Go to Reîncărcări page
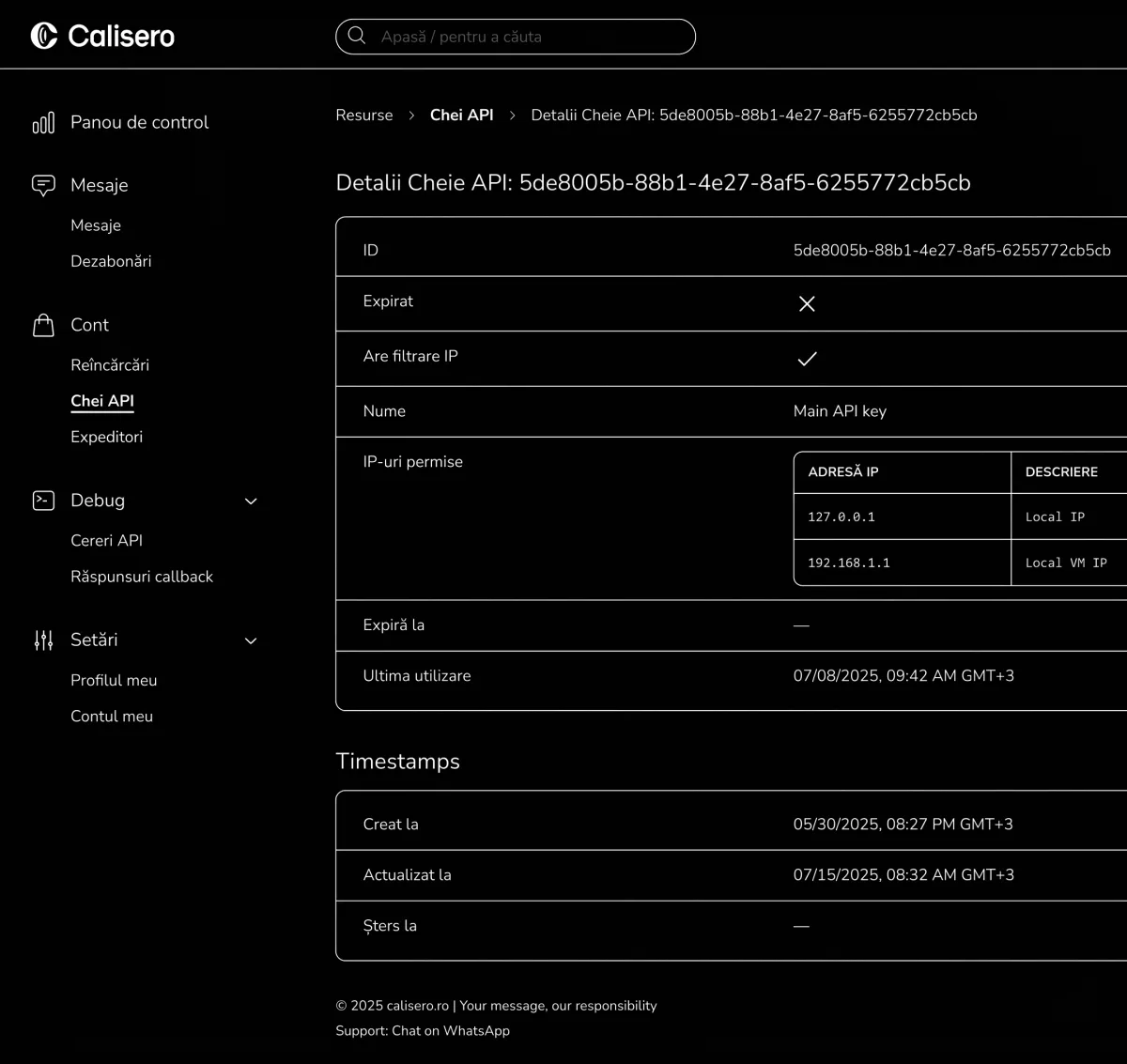Image resolution: width=1127 pixels, height=1064 pixels. 110,364
